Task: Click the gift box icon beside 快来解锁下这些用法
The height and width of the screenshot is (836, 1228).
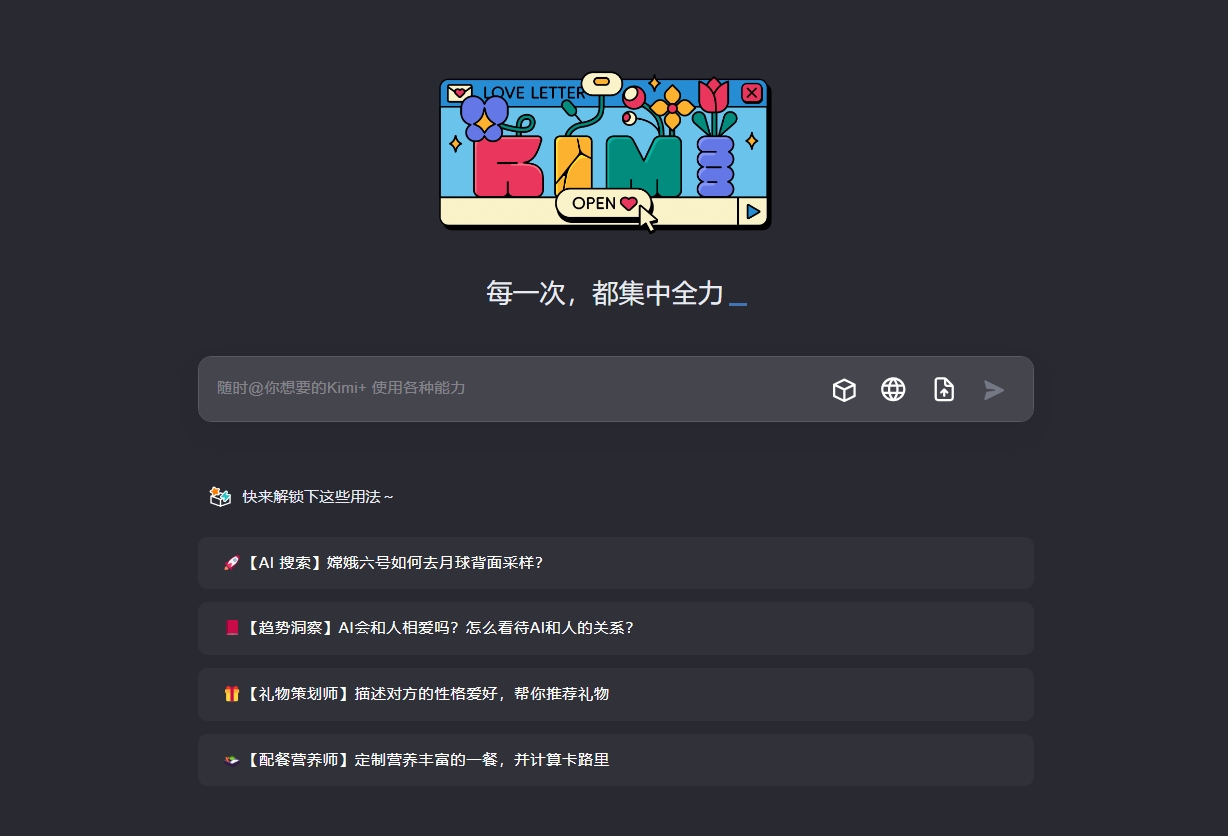Action: [220, 496]
